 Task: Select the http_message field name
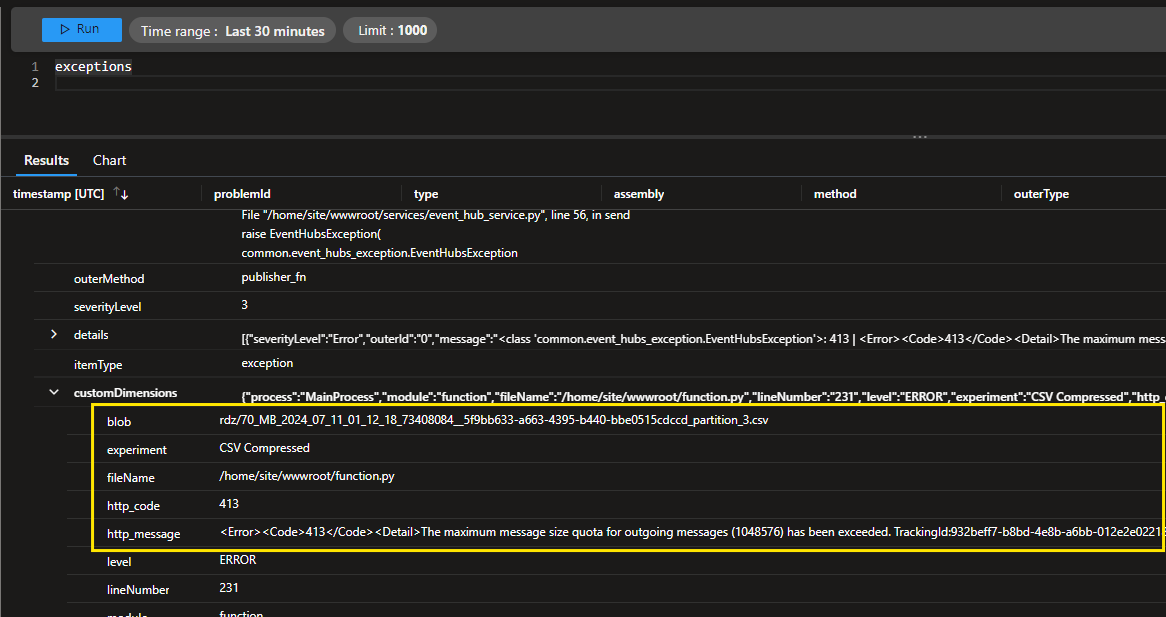(144, 534)
